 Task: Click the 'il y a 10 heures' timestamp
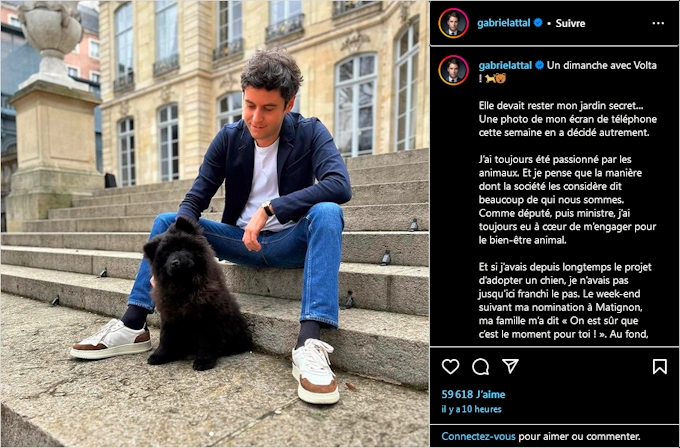pyautogui.click(x=471, y=409)
